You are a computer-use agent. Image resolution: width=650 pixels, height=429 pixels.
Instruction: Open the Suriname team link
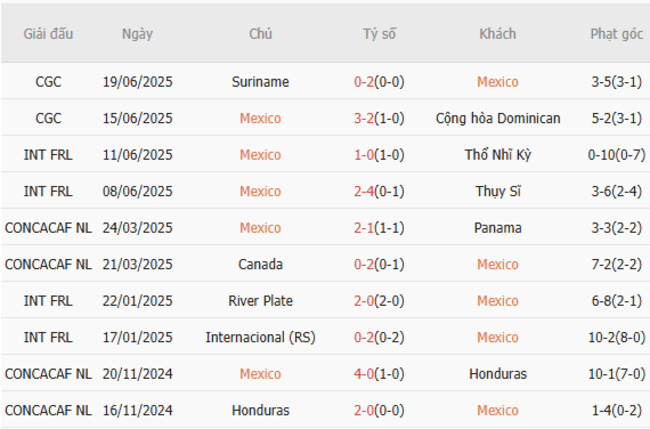tap(260, 82)
